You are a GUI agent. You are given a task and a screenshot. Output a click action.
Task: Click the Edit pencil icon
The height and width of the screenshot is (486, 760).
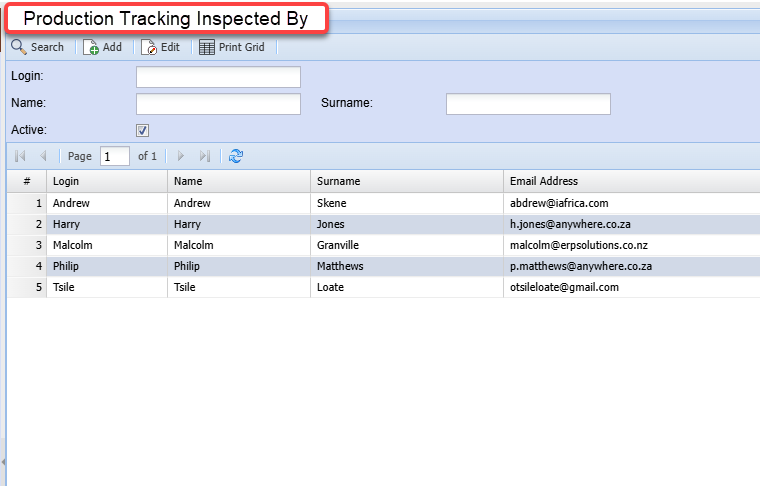149,47
